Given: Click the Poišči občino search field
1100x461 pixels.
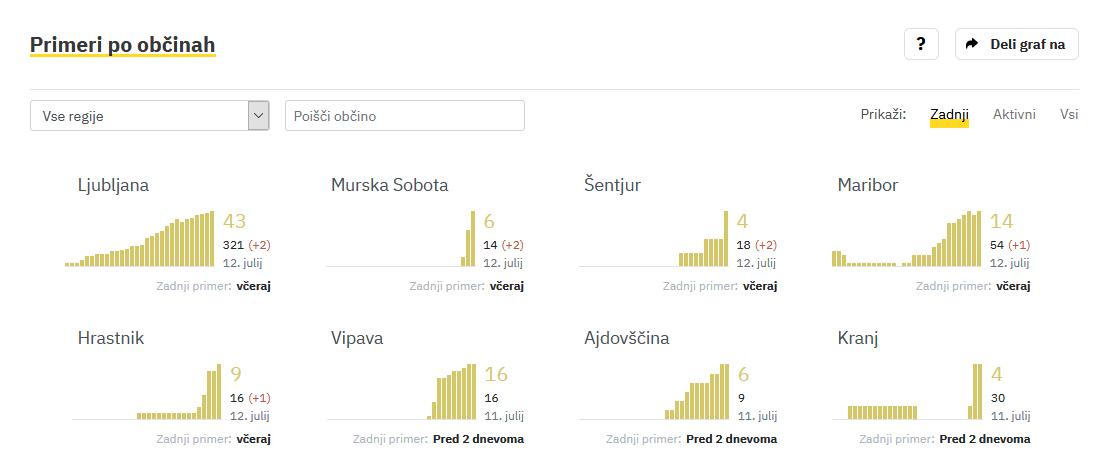Looking at the screenshot, I should (404, 116).
